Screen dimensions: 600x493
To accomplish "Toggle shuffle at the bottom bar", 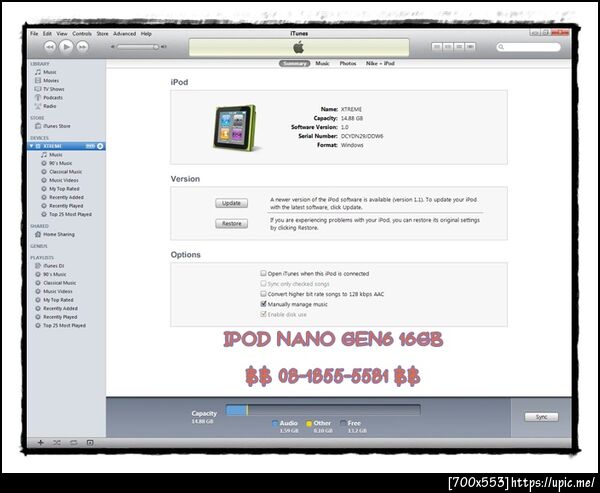I will pyautogui.click(x=57, y=443).
